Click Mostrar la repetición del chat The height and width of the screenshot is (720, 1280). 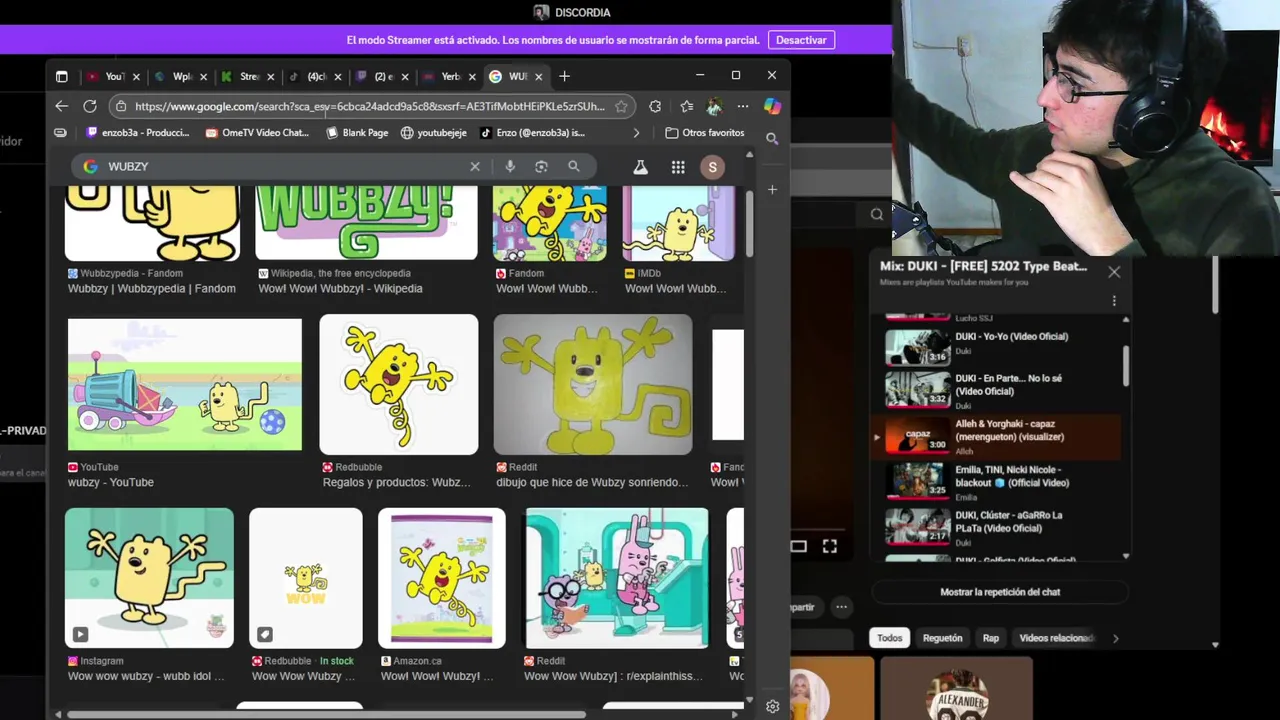point(1000,592)
